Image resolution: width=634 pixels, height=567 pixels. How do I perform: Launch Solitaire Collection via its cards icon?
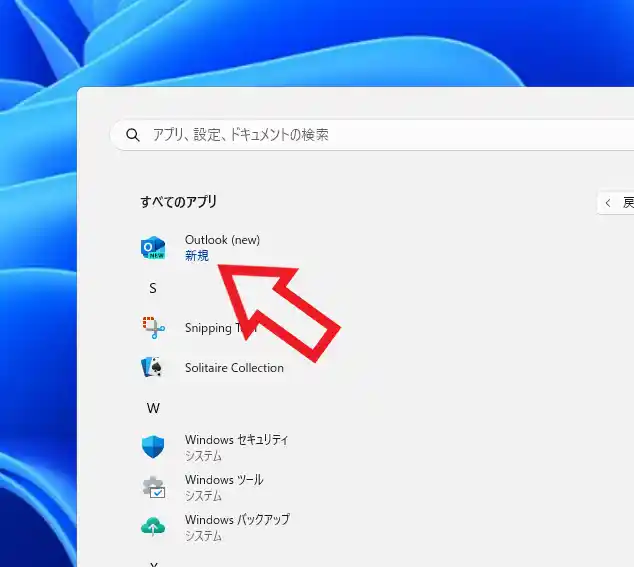coord(152,367)
